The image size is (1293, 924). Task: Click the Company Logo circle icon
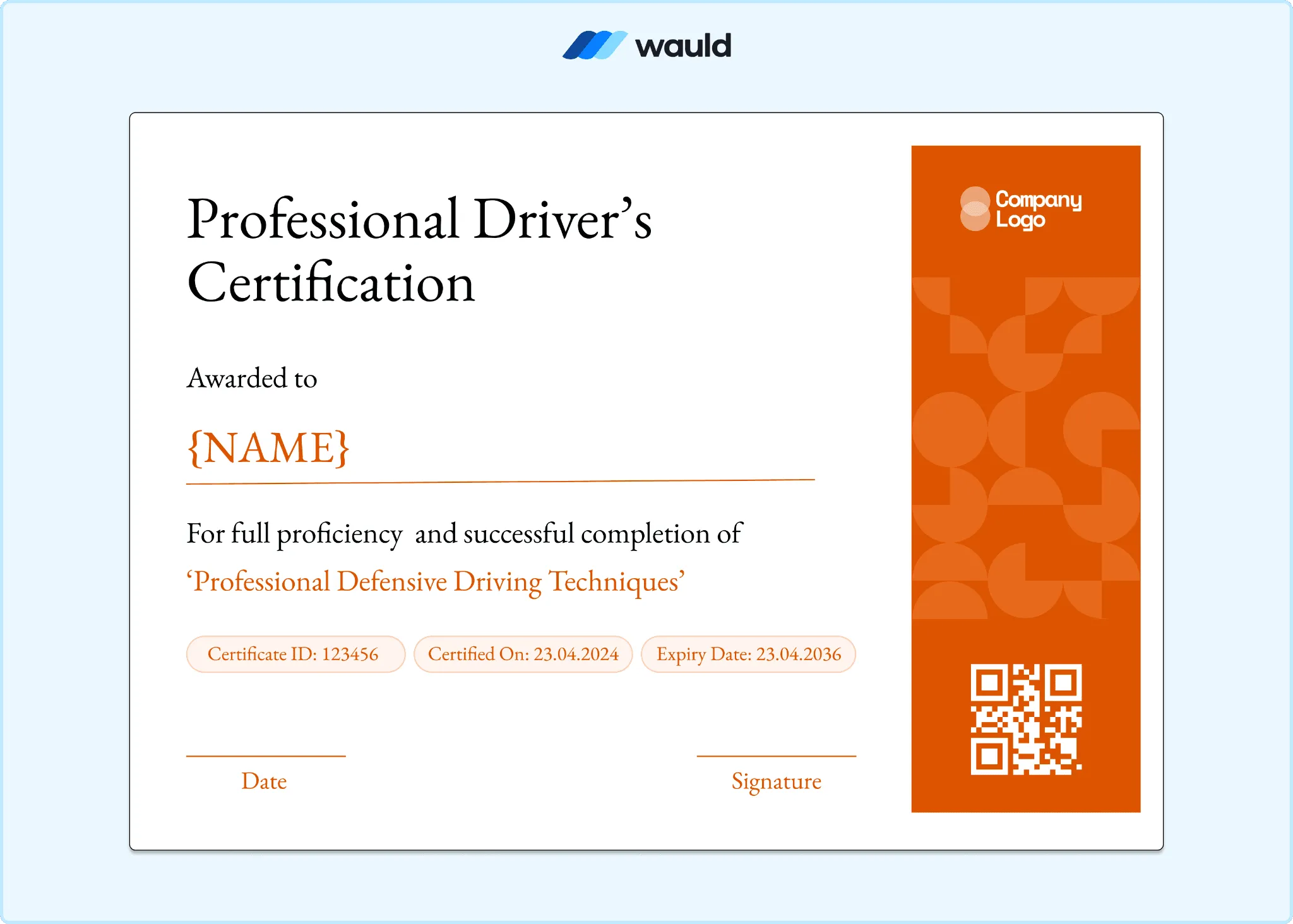click(x=975, y=209)
